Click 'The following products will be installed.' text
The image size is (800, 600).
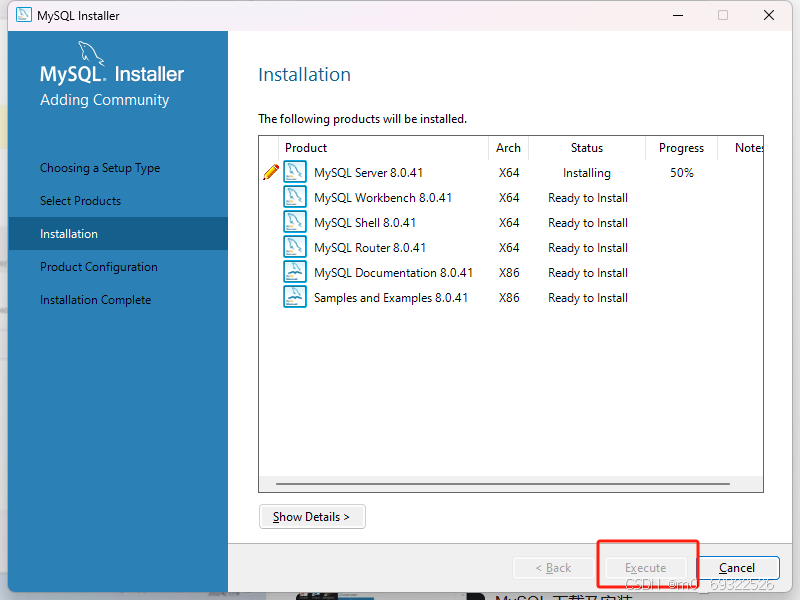click(x=362, y=119)
